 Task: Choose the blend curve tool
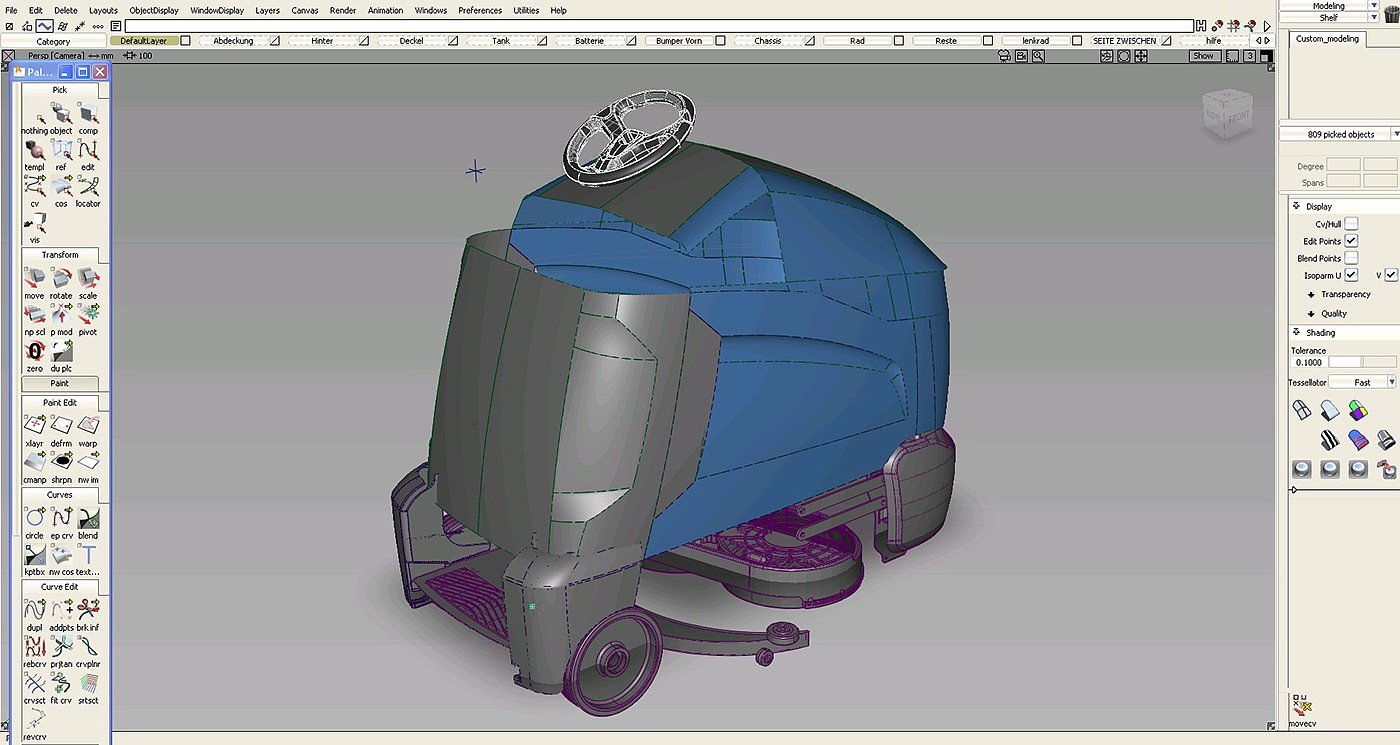coord(88,519)
